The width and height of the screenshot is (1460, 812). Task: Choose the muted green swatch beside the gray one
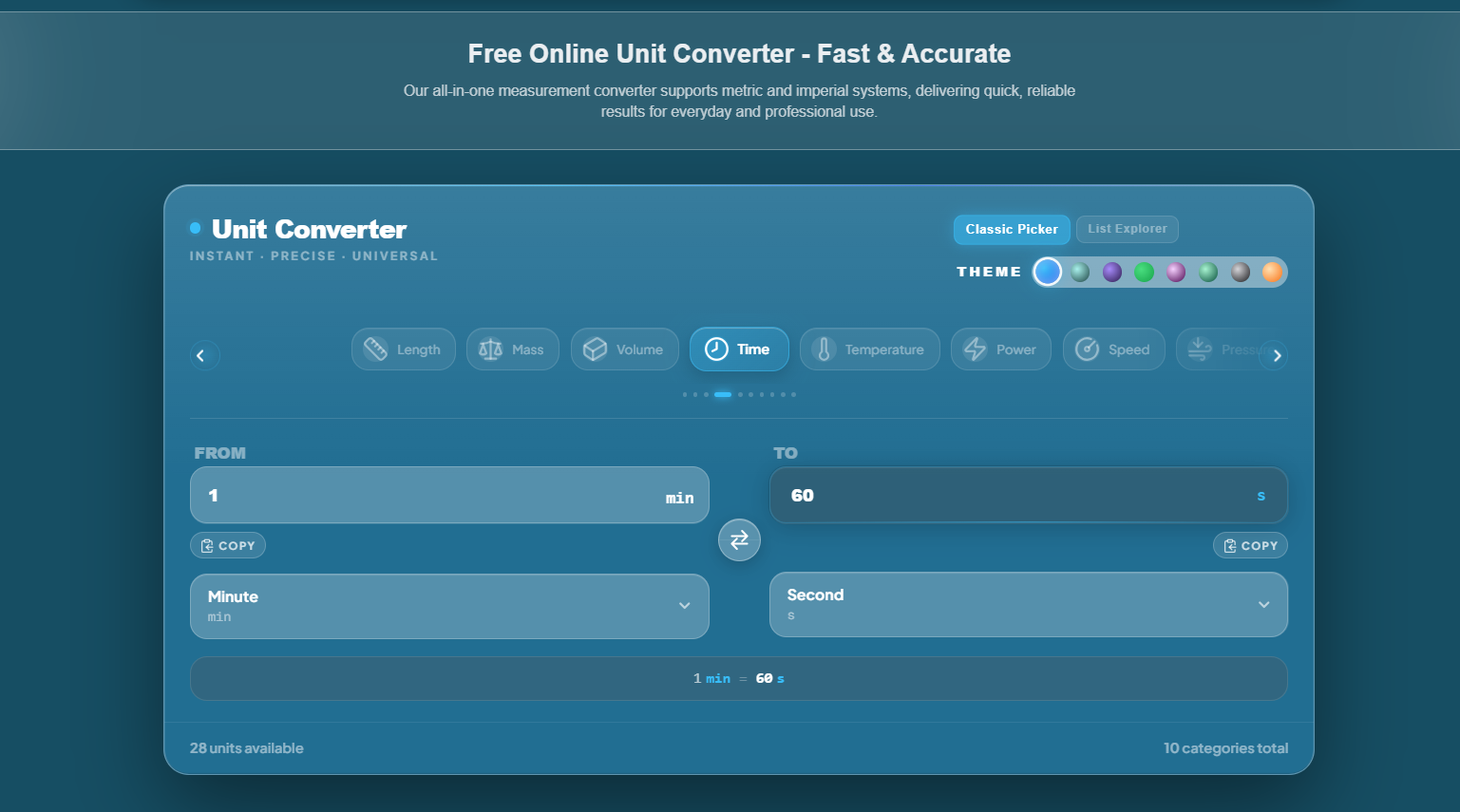tap(1208, 273)
